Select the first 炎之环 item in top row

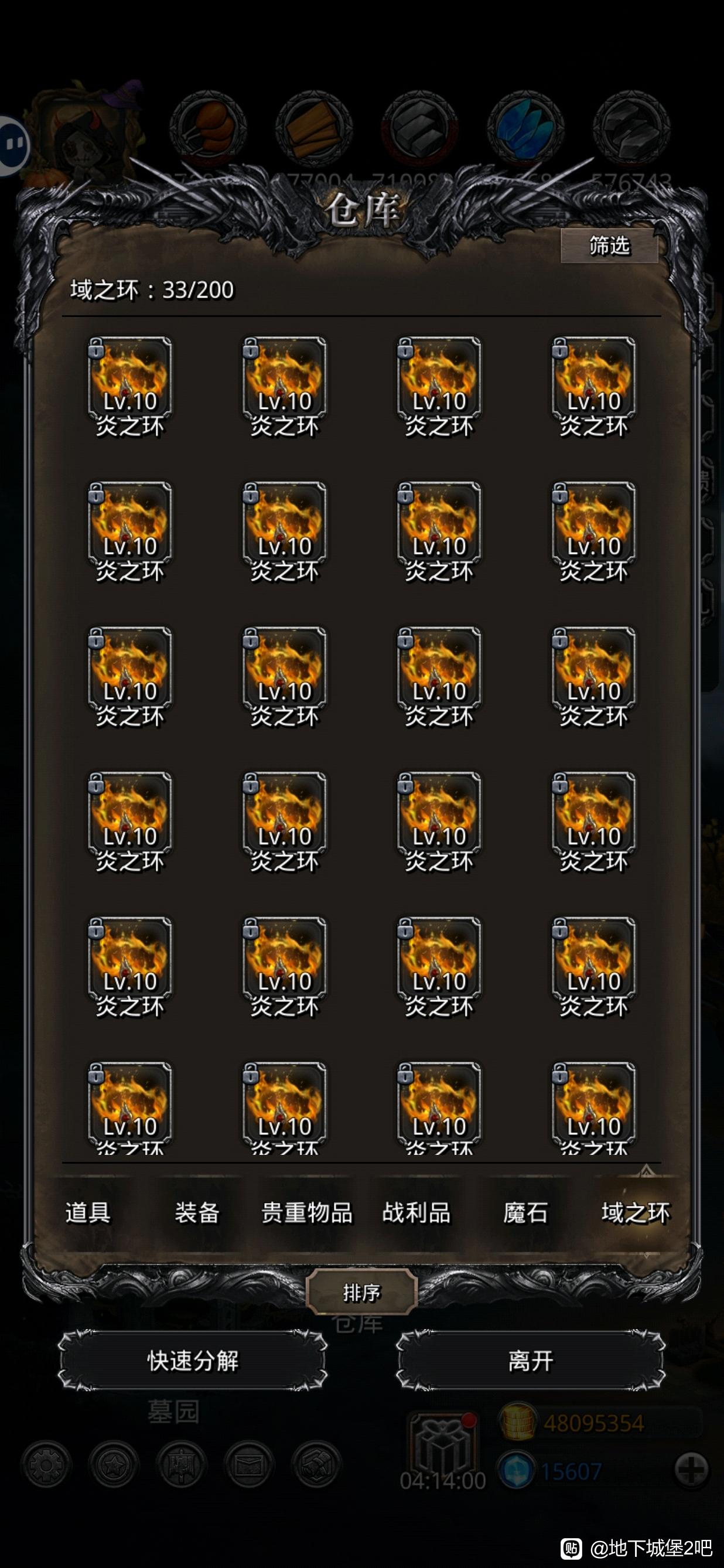(129, 386)
